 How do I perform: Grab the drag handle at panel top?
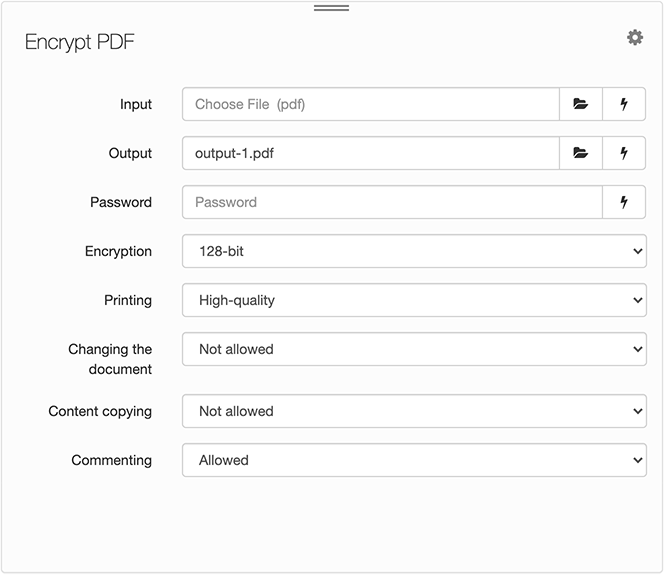click(x=332, y=8)
